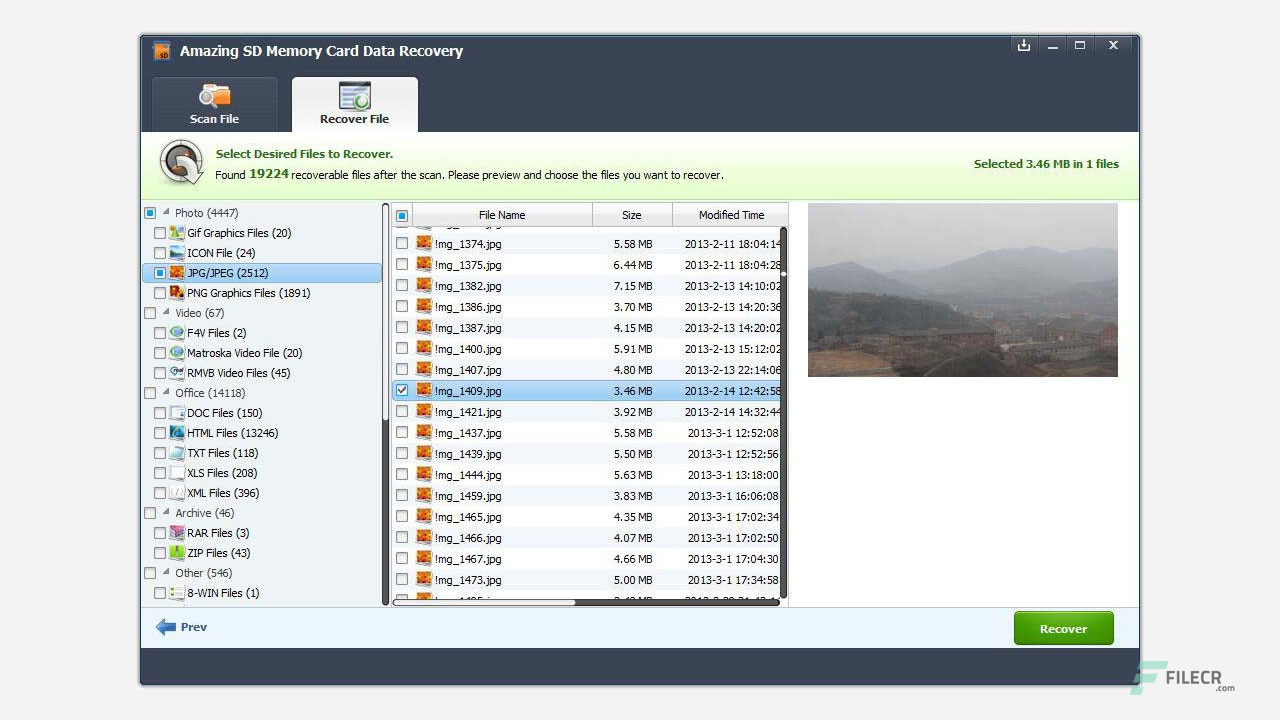Viewport: 1280px width, 720px height.
Task: Click the RMVB Video Files icon
Action: coord(177,373)
